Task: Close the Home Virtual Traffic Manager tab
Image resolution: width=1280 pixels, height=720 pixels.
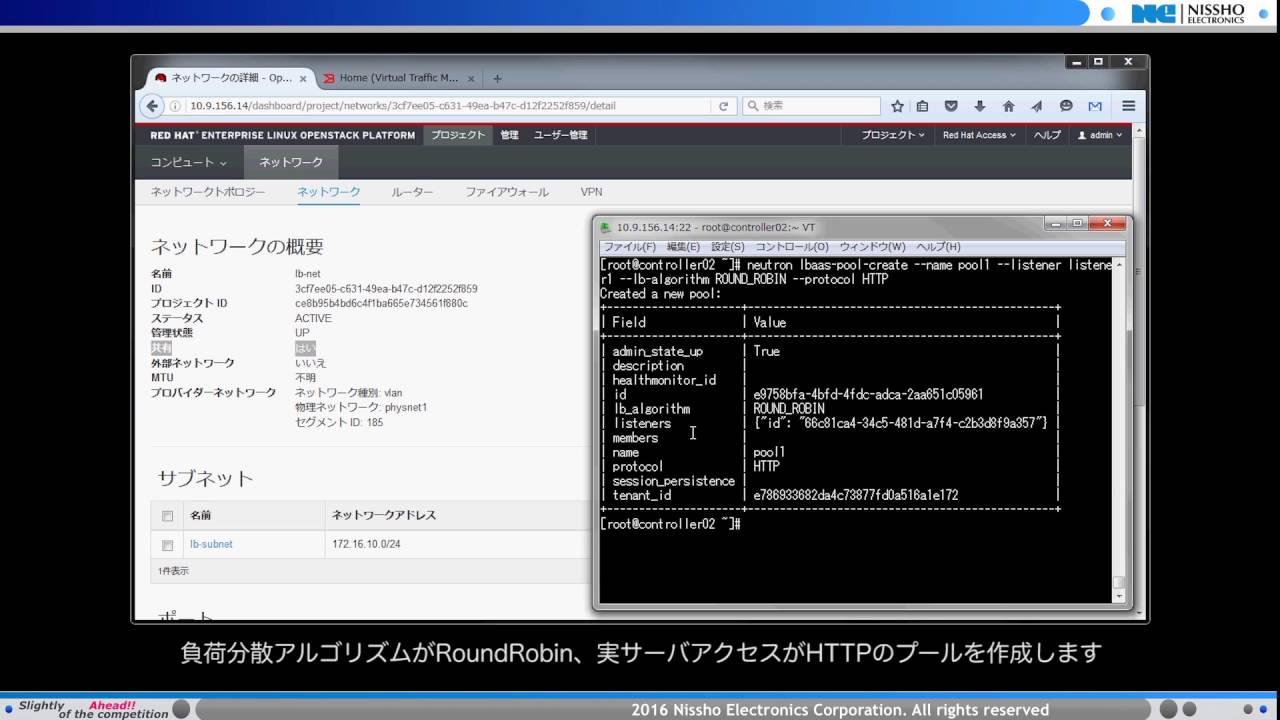Action: pyautogui.click(x=471, y=78)
